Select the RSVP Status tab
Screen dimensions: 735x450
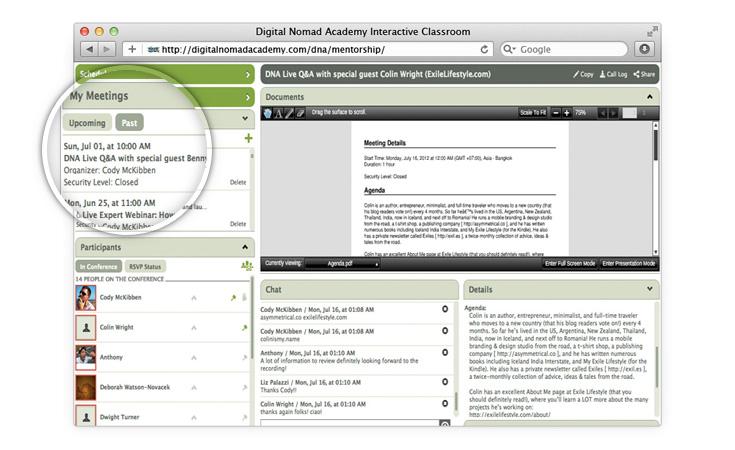[x=145, y=267]
